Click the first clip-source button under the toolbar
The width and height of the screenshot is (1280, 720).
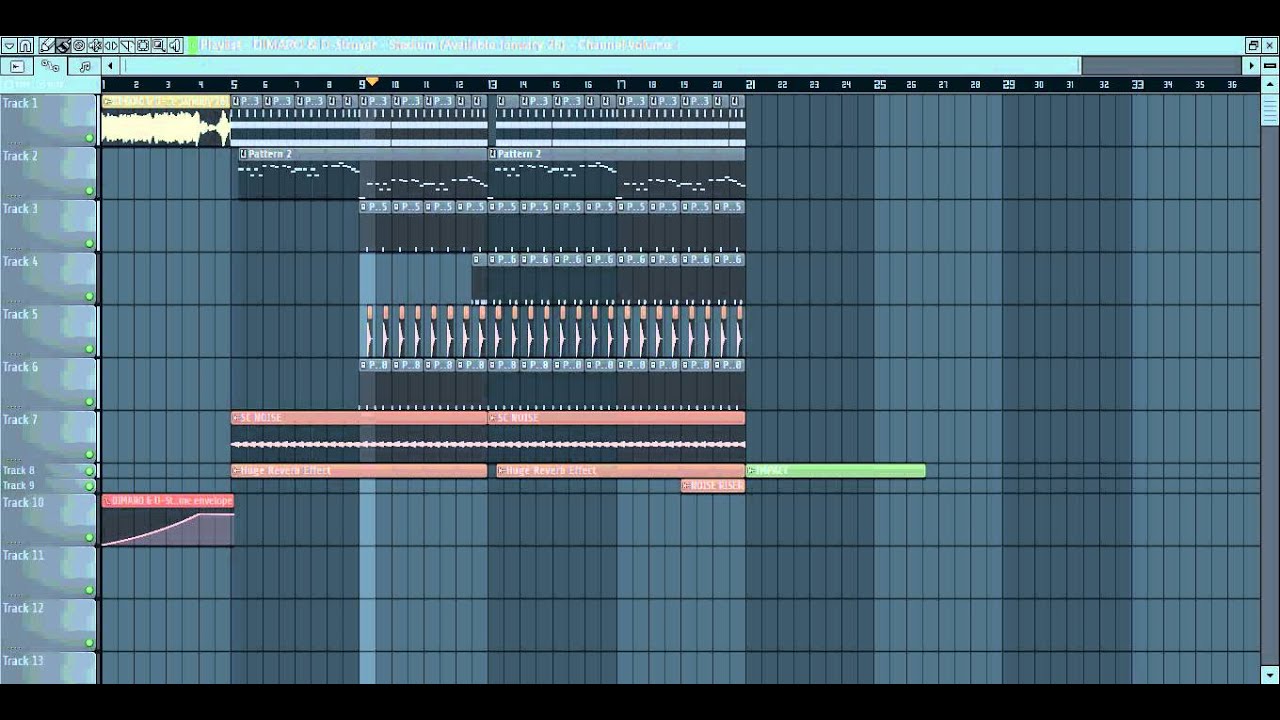click(17, 66)
